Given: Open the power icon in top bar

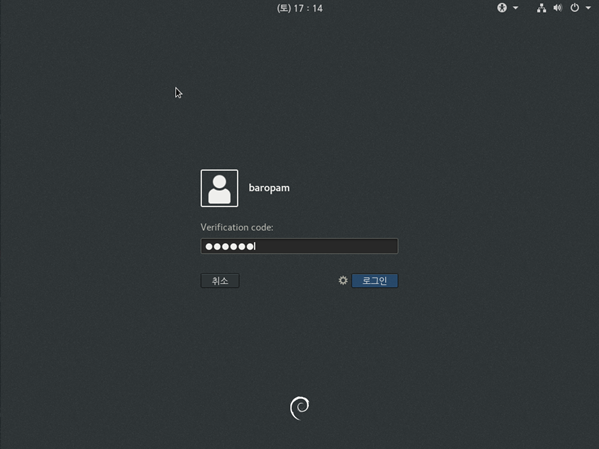Looking at the screenshot, I should click(x=575, y=8).
